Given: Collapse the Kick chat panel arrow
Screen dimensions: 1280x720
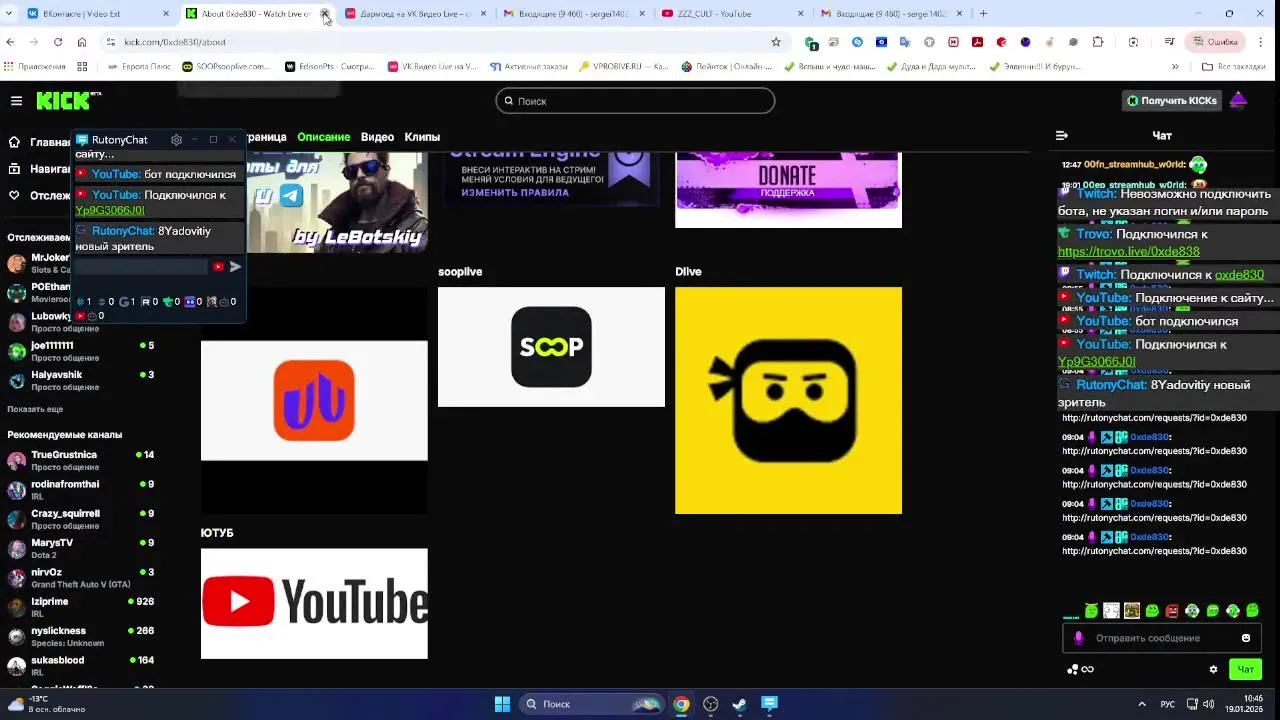Looking at the screenshot, I should (x=1062, y=135).
